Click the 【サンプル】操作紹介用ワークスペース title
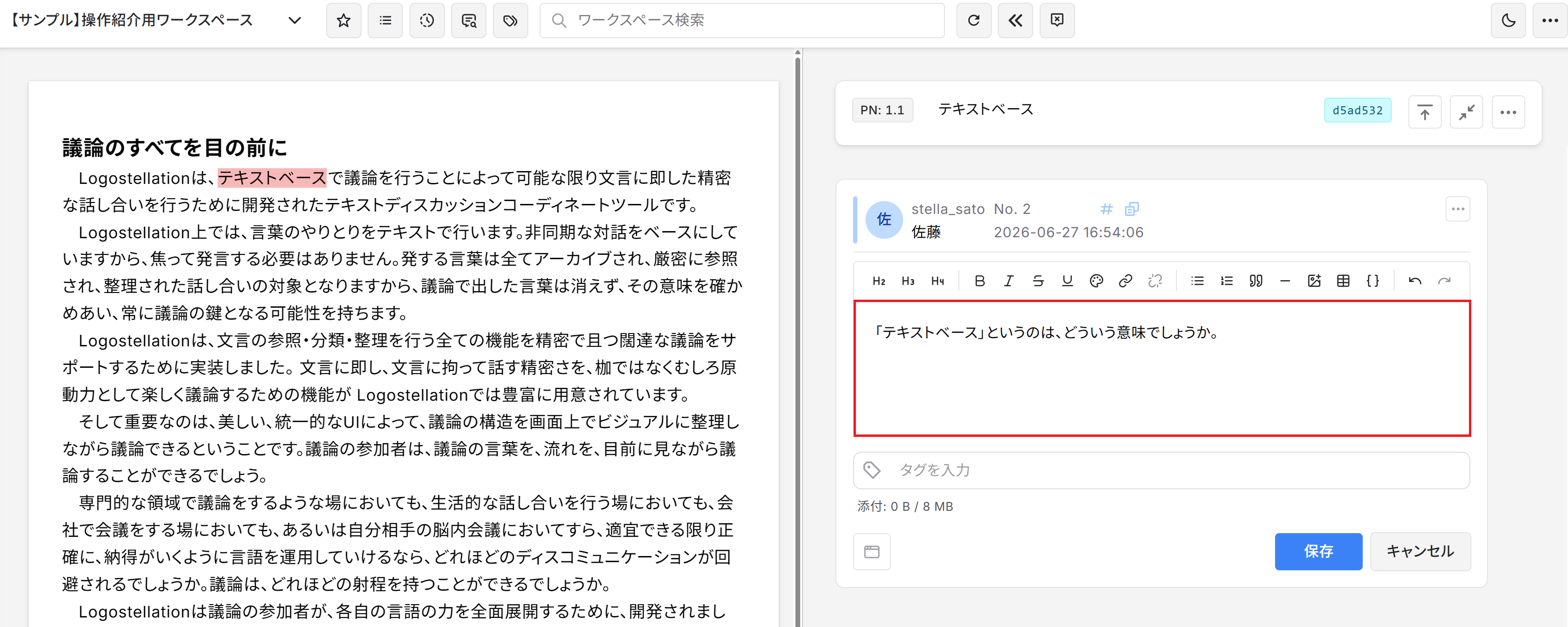Image resolution: width=1568 pixels, height=627 pixels. (131, 20)
